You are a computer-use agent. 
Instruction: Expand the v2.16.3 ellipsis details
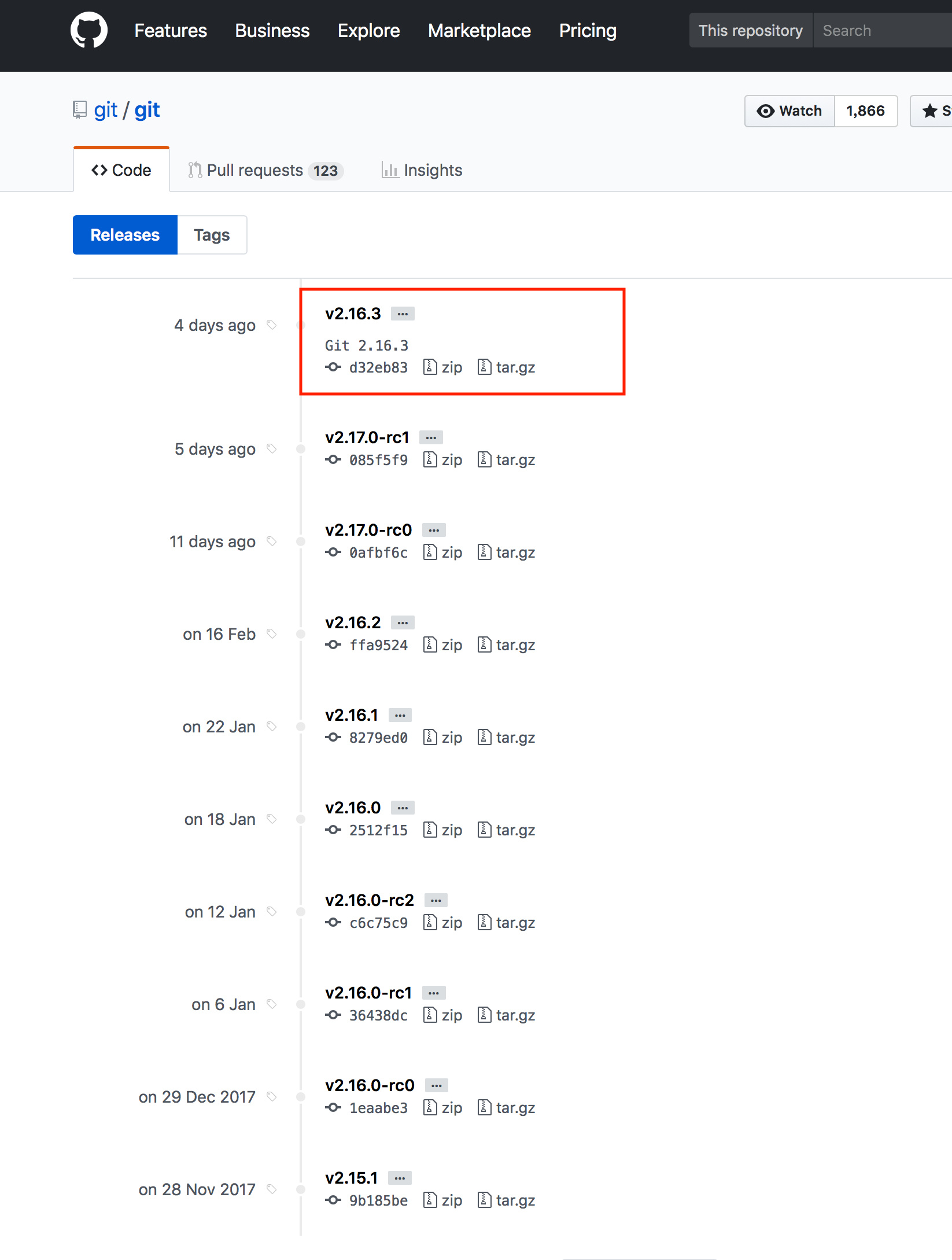click(403, 314)
